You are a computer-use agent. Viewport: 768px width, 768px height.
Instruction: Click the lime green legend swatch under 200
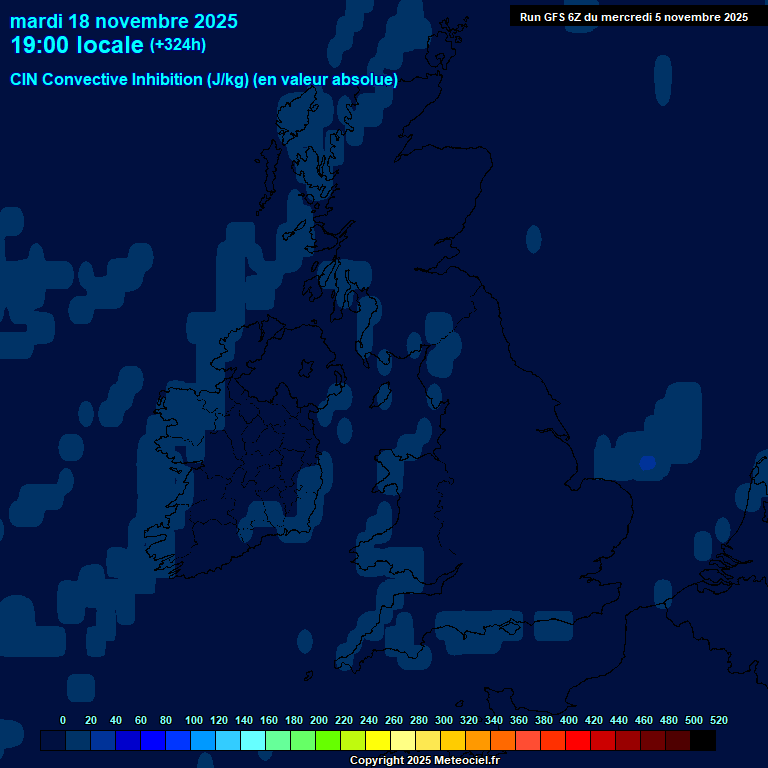click(327, 741)
